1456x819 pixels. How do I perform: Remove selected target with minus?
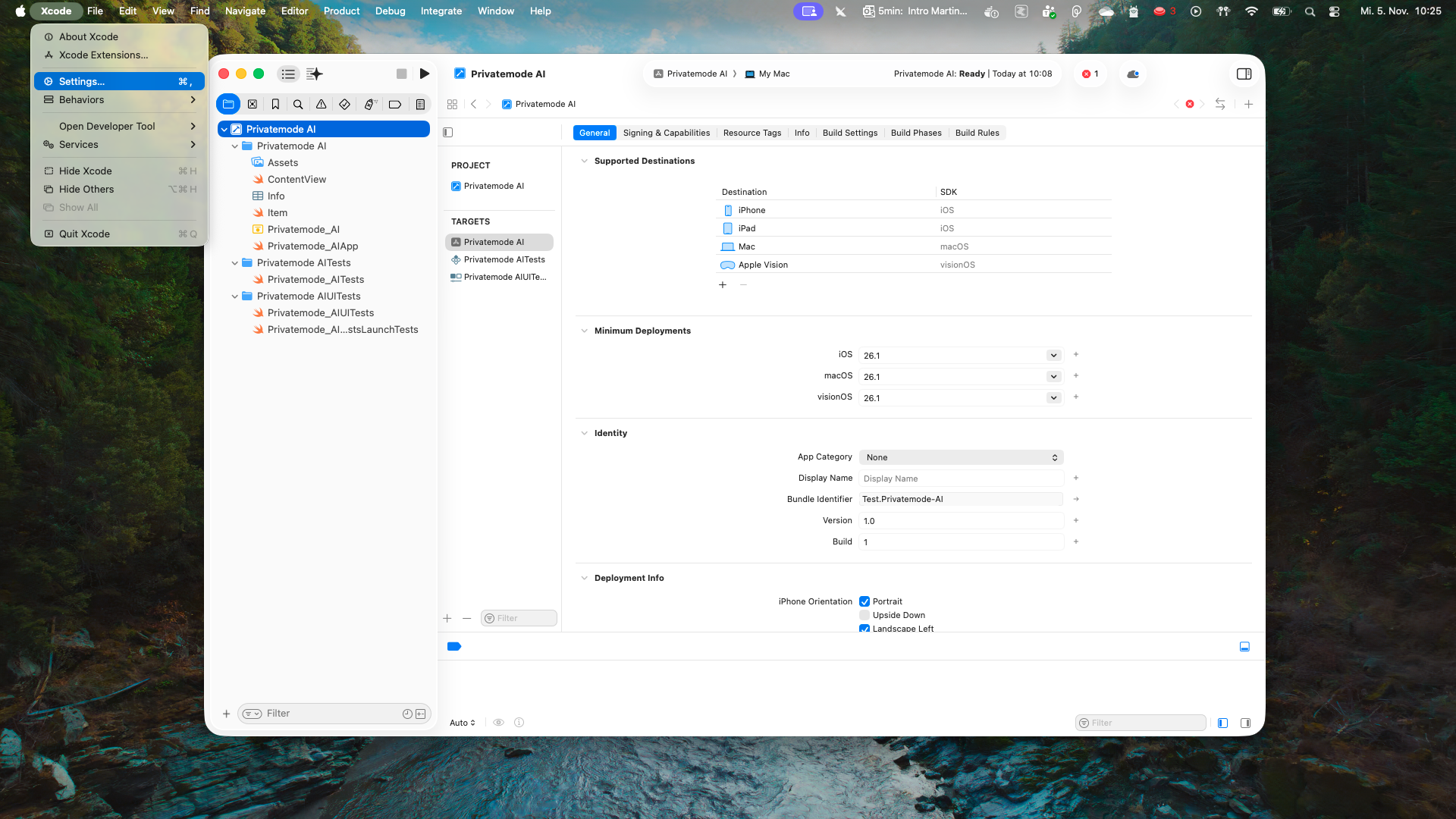point(467,618)
